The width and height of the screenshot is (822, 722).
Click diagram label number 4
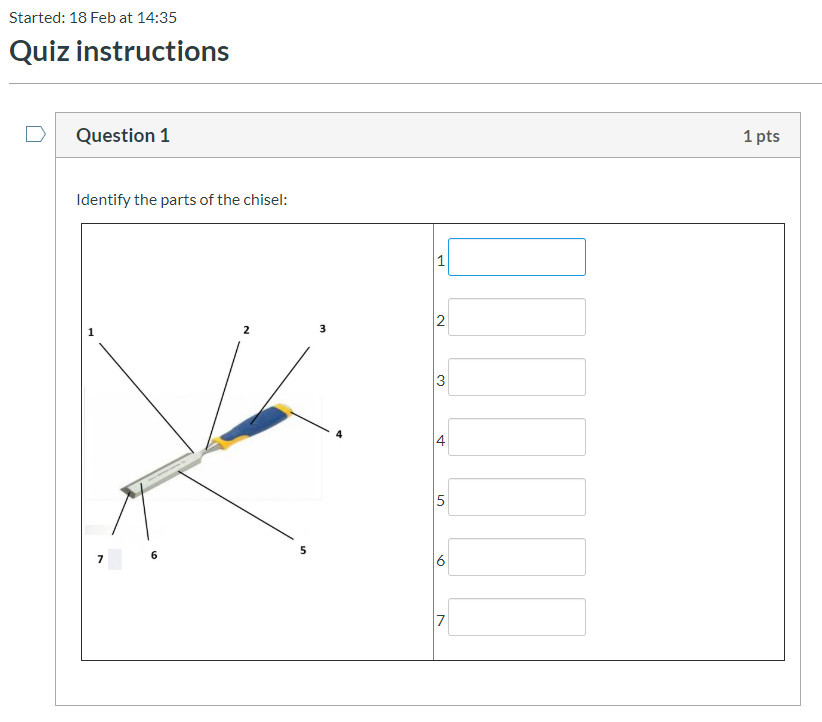[x=339, y=434]
